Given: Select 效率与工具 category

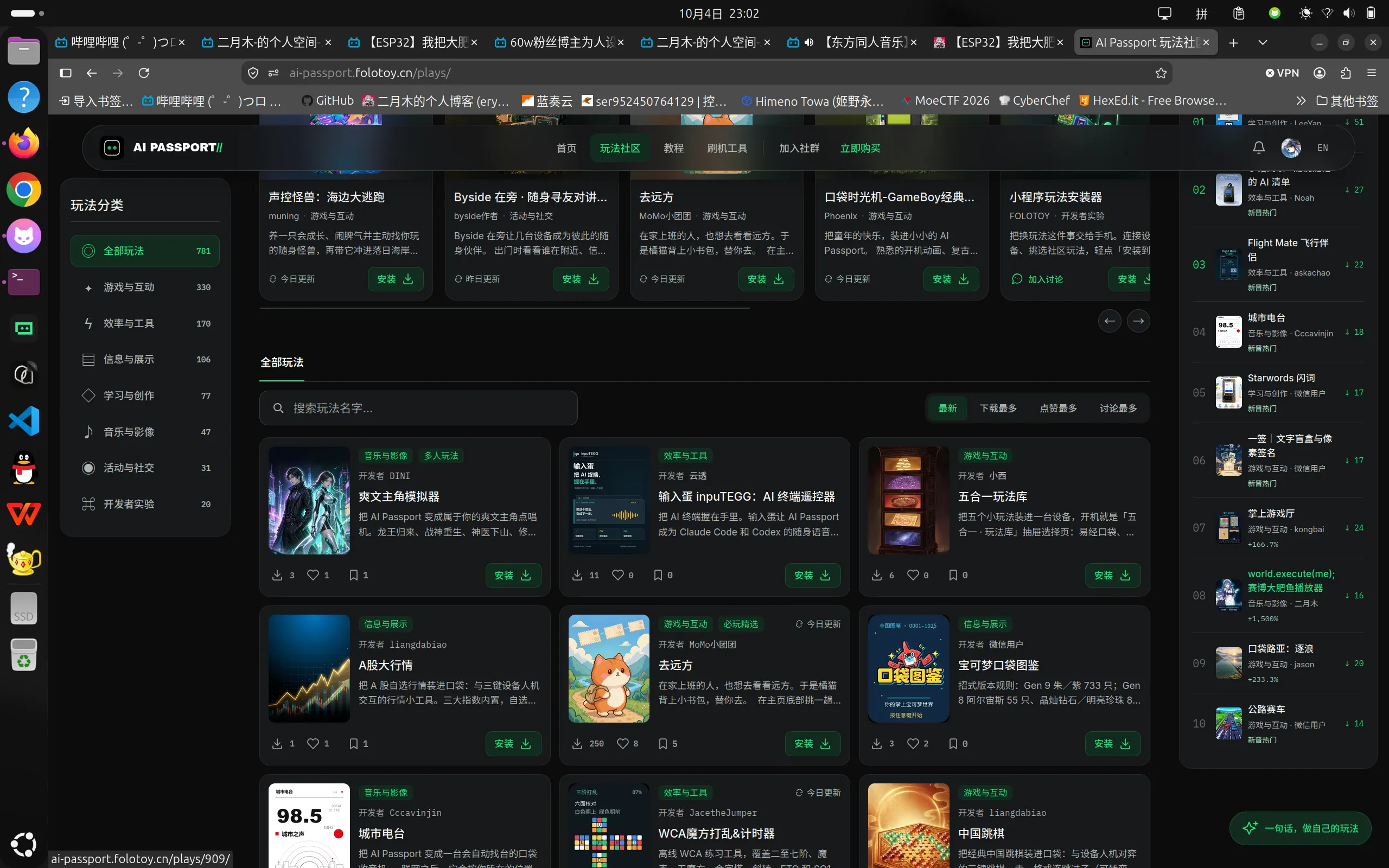Looking at the screenshot, I should [145, 323].
